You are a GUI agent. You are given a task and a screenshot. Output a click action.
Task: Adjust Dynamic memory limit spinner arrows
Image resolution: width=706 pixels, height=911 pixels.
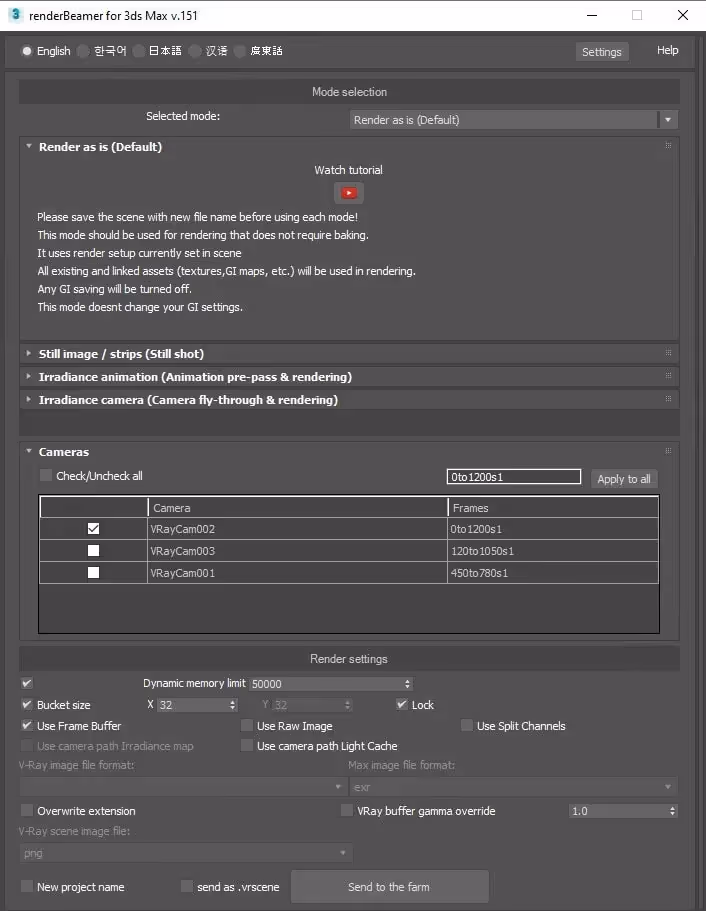[407, 684]
